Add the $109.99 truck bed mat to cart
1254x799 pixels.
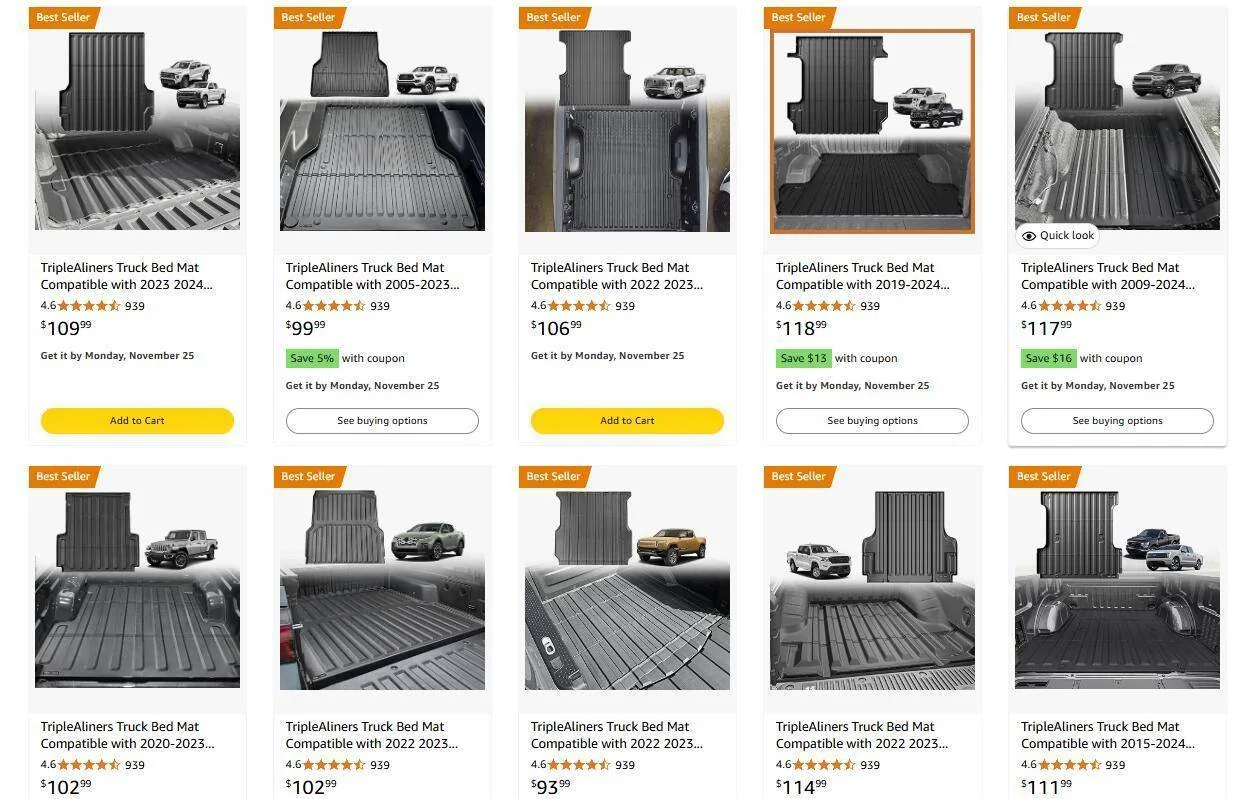[136, 420]
